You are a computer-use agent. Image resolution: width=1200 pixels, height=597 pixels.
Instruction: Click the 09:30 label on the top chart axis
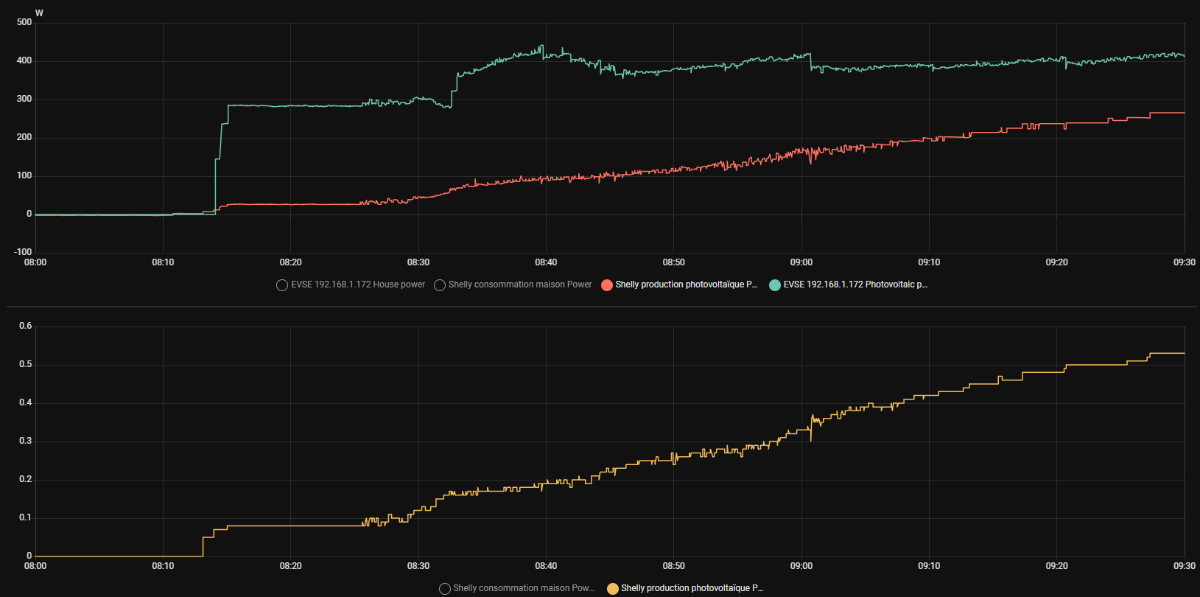(1184, 262)
